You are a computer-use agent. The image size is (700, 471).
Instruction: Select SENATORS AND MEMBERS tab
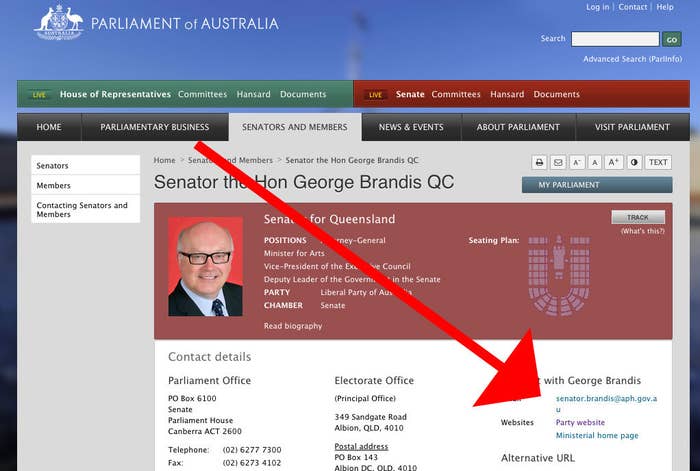295,127
